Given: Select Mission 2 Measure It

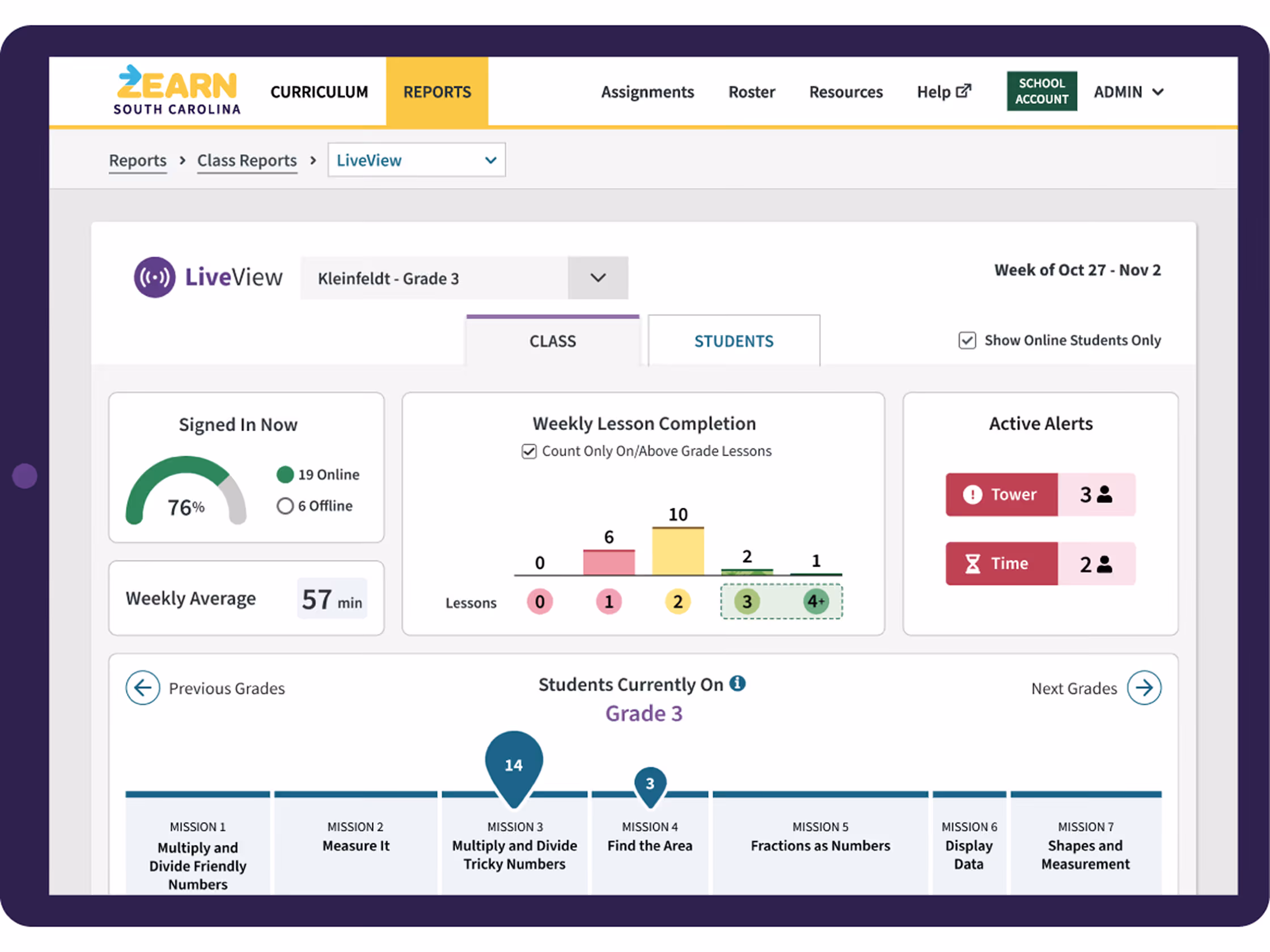Looking at the screenshot, I should tap(355, 844).
